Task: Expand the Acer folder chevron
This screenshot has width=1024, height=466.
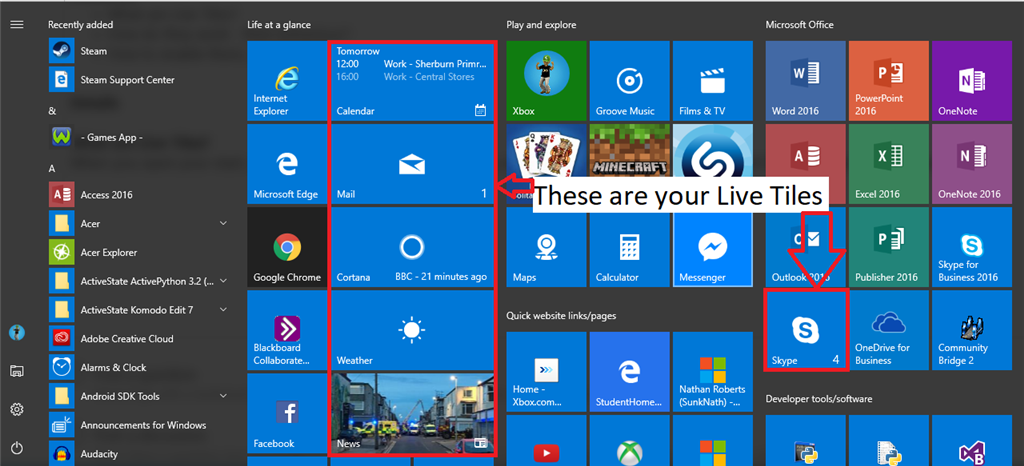Action: point(223,223)
